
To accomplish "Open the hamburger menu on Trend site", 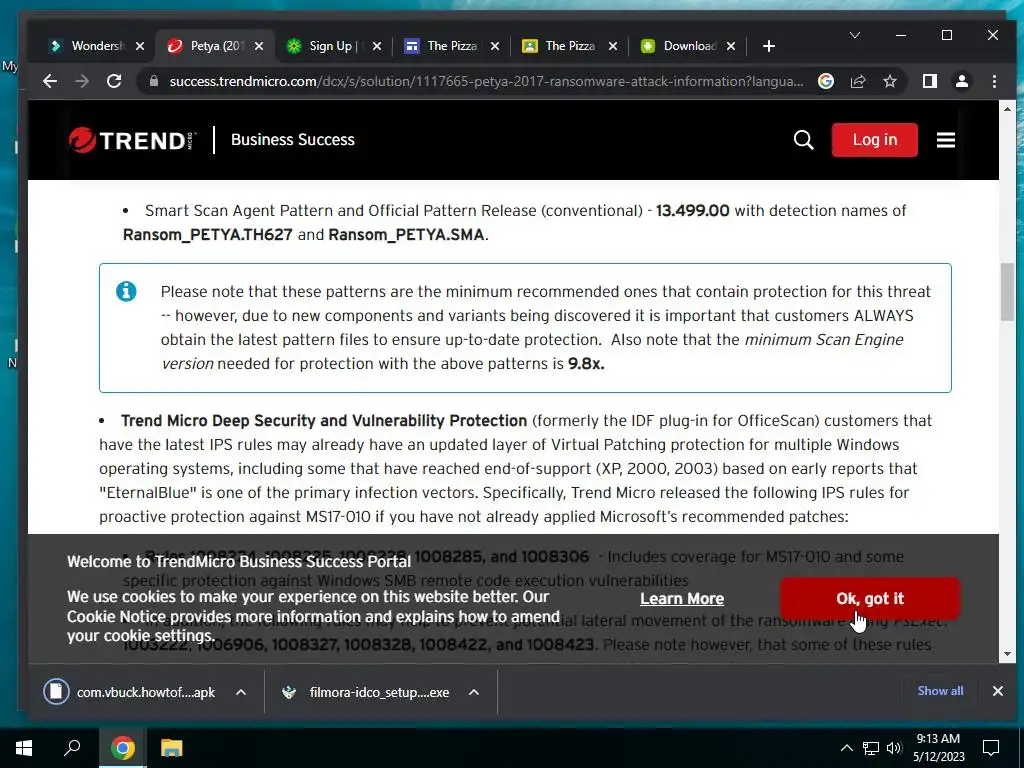I will point(946,140).
